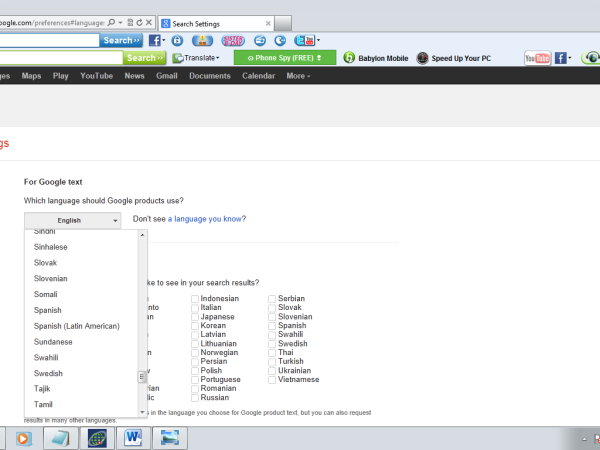Viewport: 600px width, 450px height.
Task: Open the globe network taskbar icon
Action: click(97, 438)
